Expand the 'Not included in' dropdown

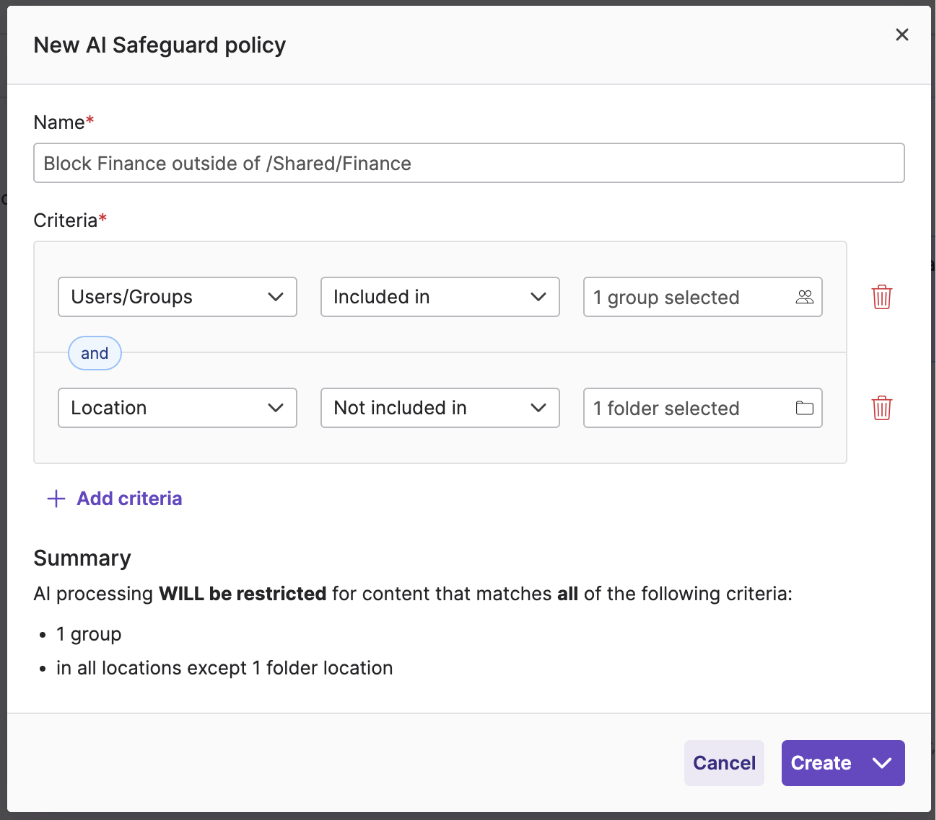pyautogui.click(x=439, y=408)
